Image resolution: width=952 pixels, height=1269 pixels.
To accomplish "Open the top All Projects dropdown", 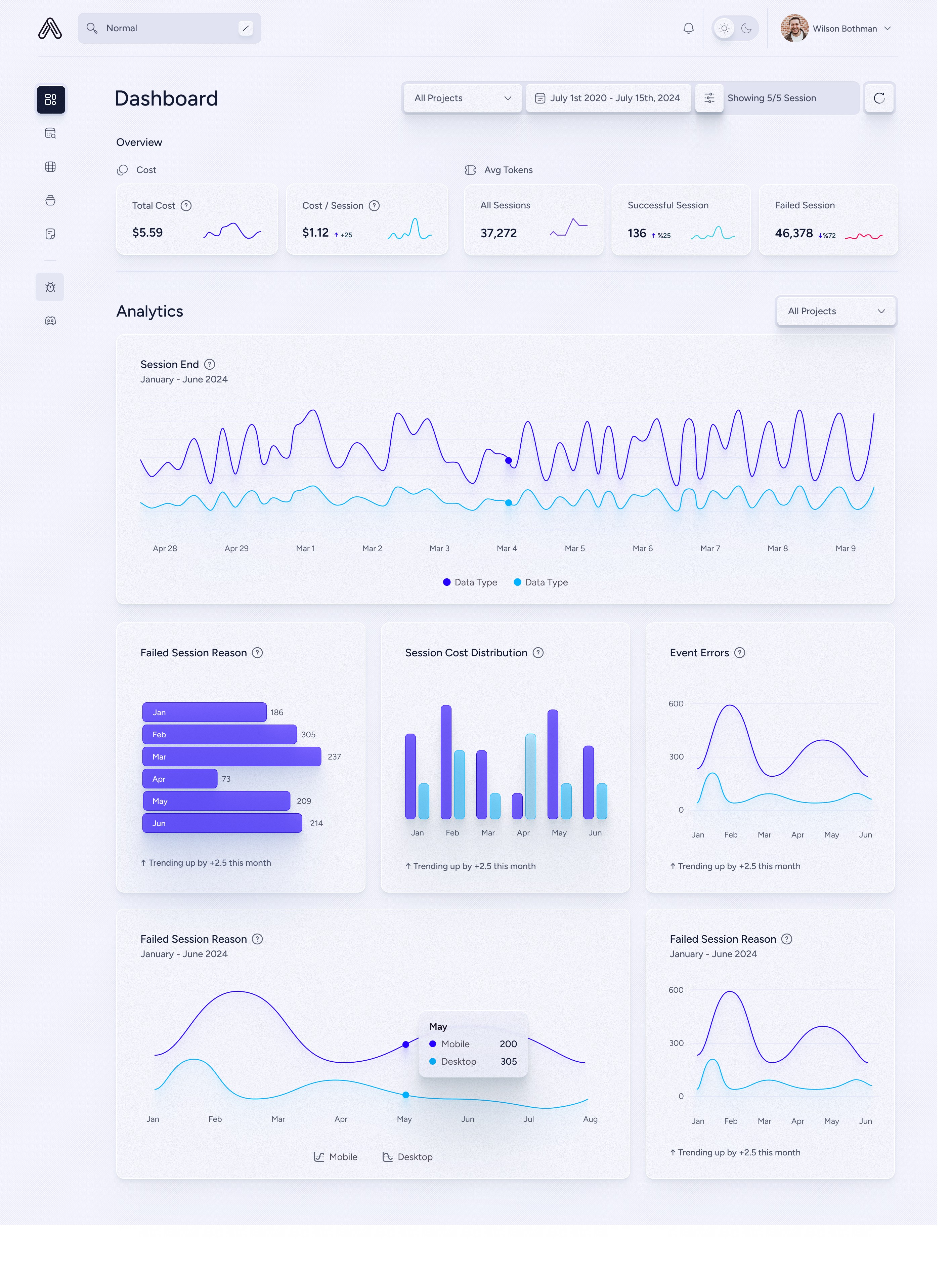I will (x=462, y=98).
